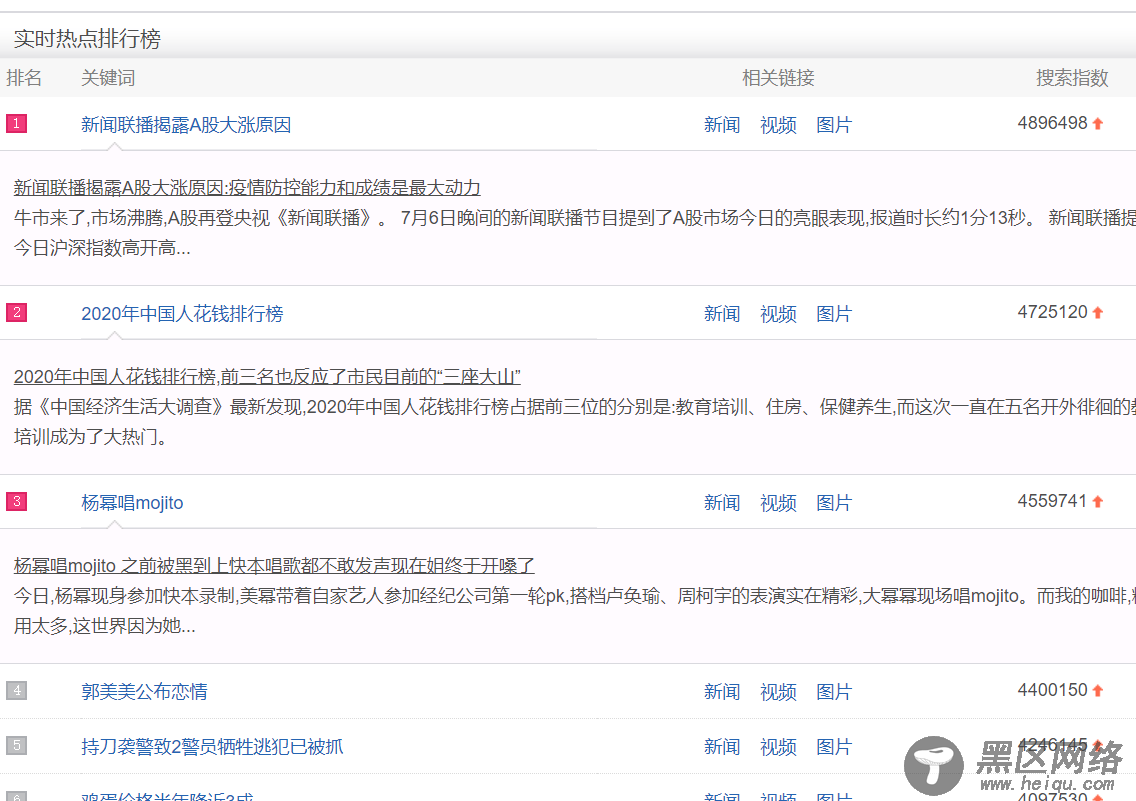
Task: Open 新闻 link for 新闻联播揭露A股大涨原因
Action: [722, 125]
